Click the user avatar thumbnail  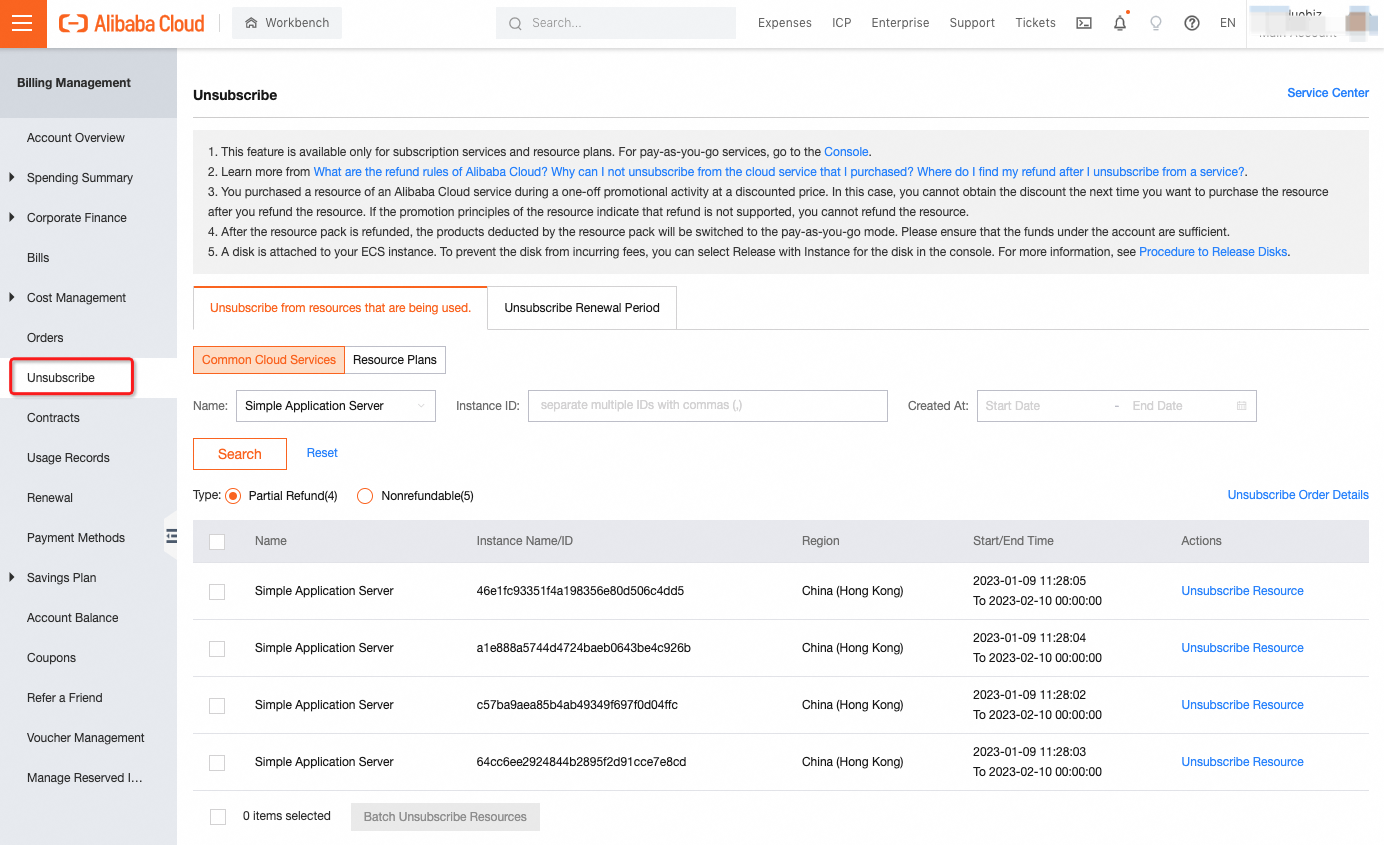[1357, 21]
